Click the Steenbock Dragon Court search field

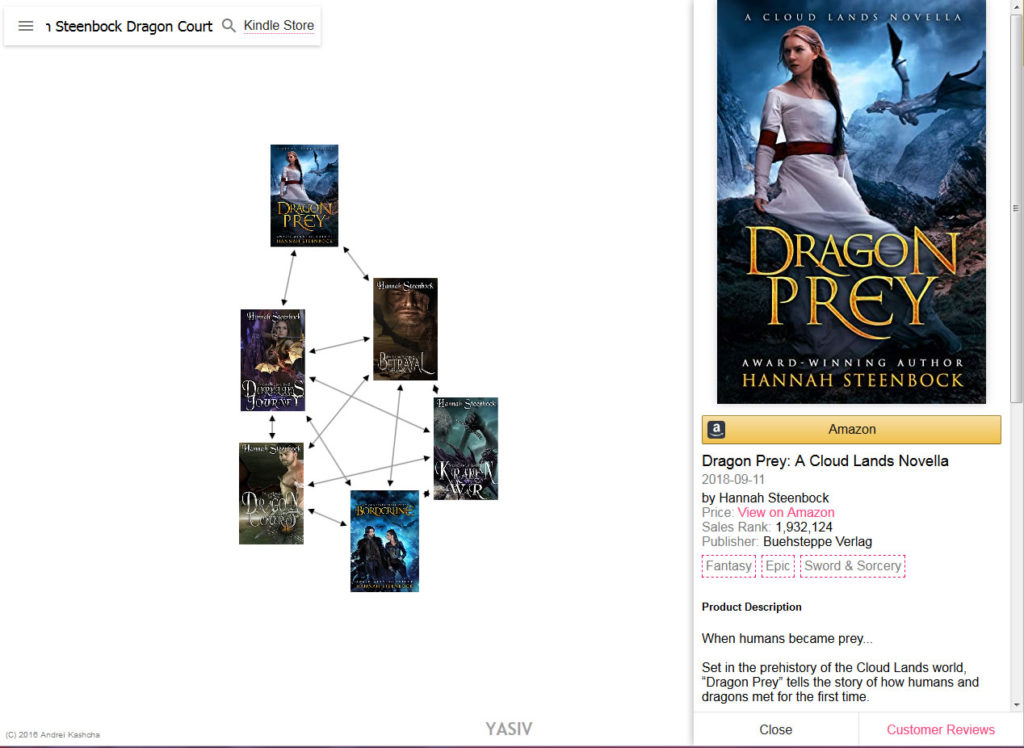click(x=129, y=26)
